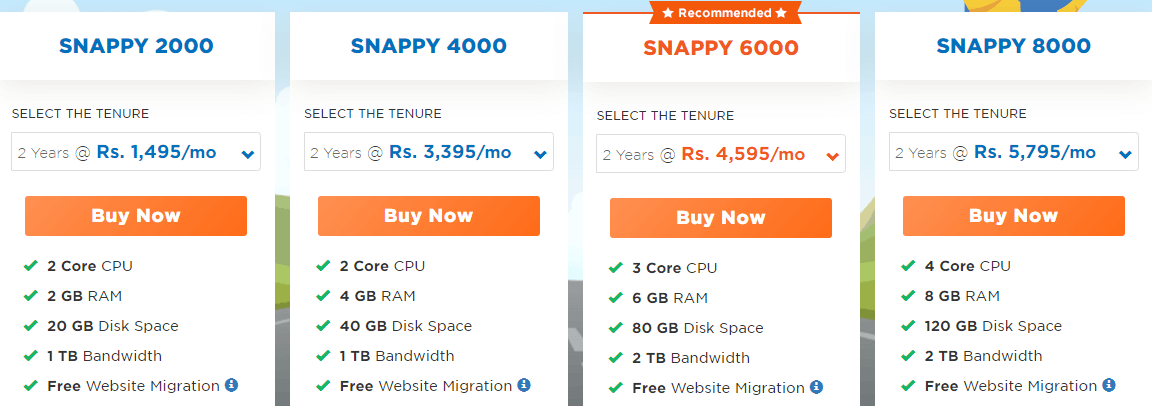Viewport: 1152px width, 406px height.
Task: Click info icon beside Snappy 4000 Website Migration
Action: (524, 385)
